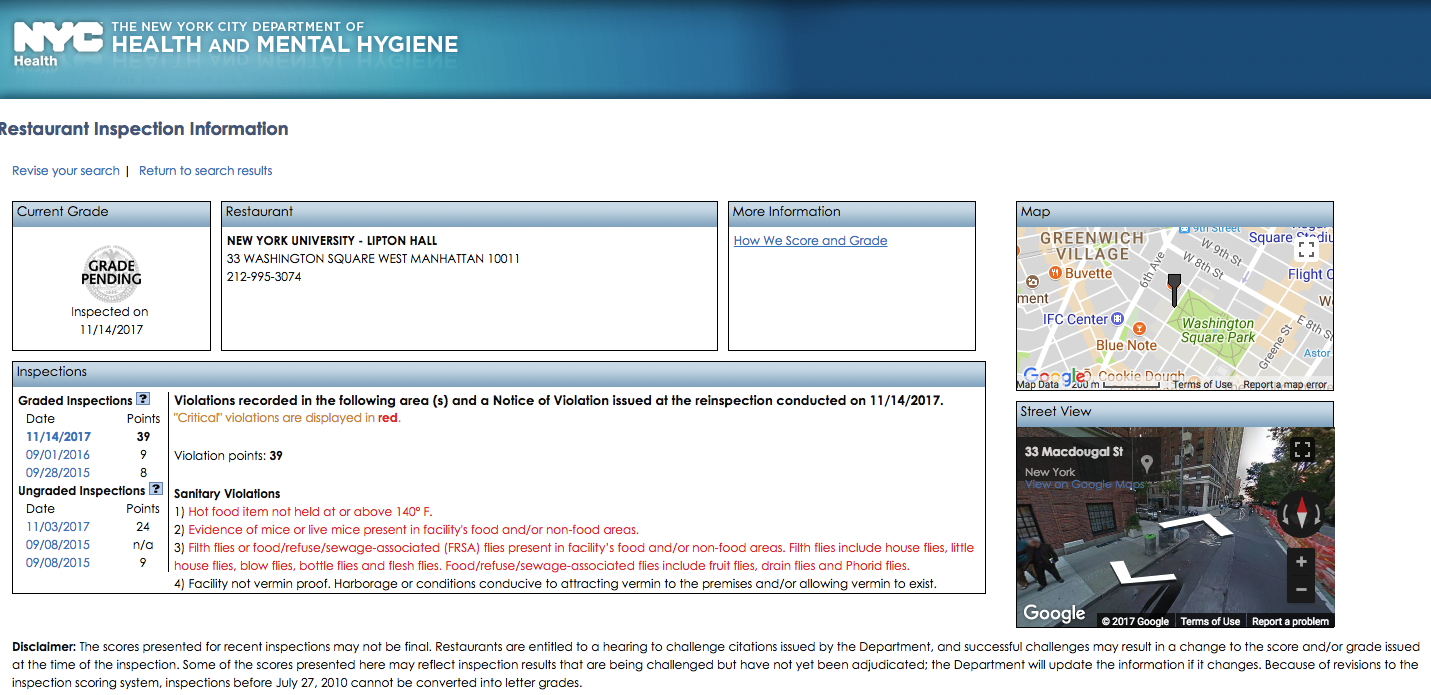Image resolution: width=1431 pixels, height=695 pixels.
Task: Click Terms of Use on the map
Action: tap(1202, 385)
